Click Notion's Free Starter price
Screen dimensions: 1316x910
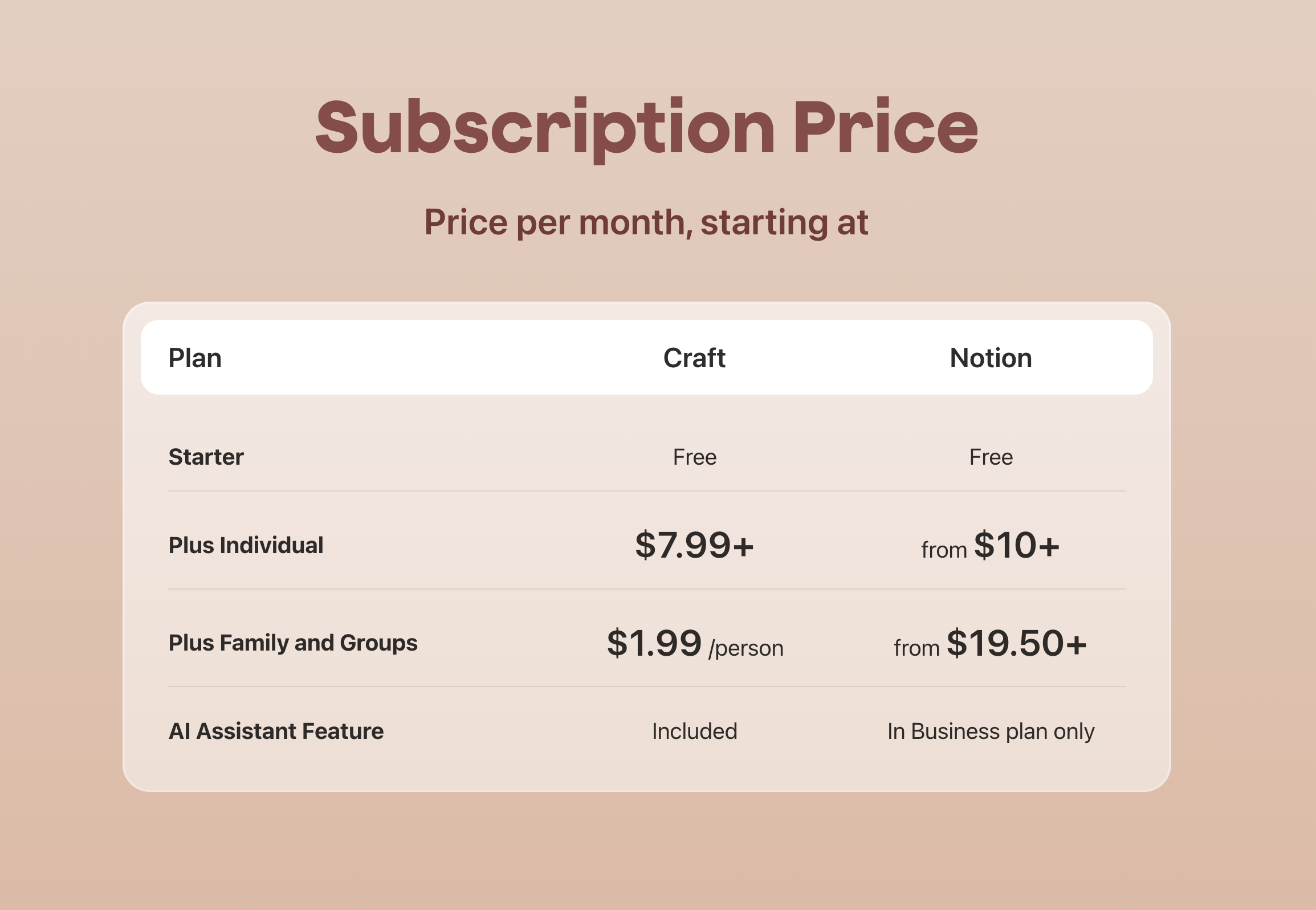pyautogui.click(x=991, y=457)
